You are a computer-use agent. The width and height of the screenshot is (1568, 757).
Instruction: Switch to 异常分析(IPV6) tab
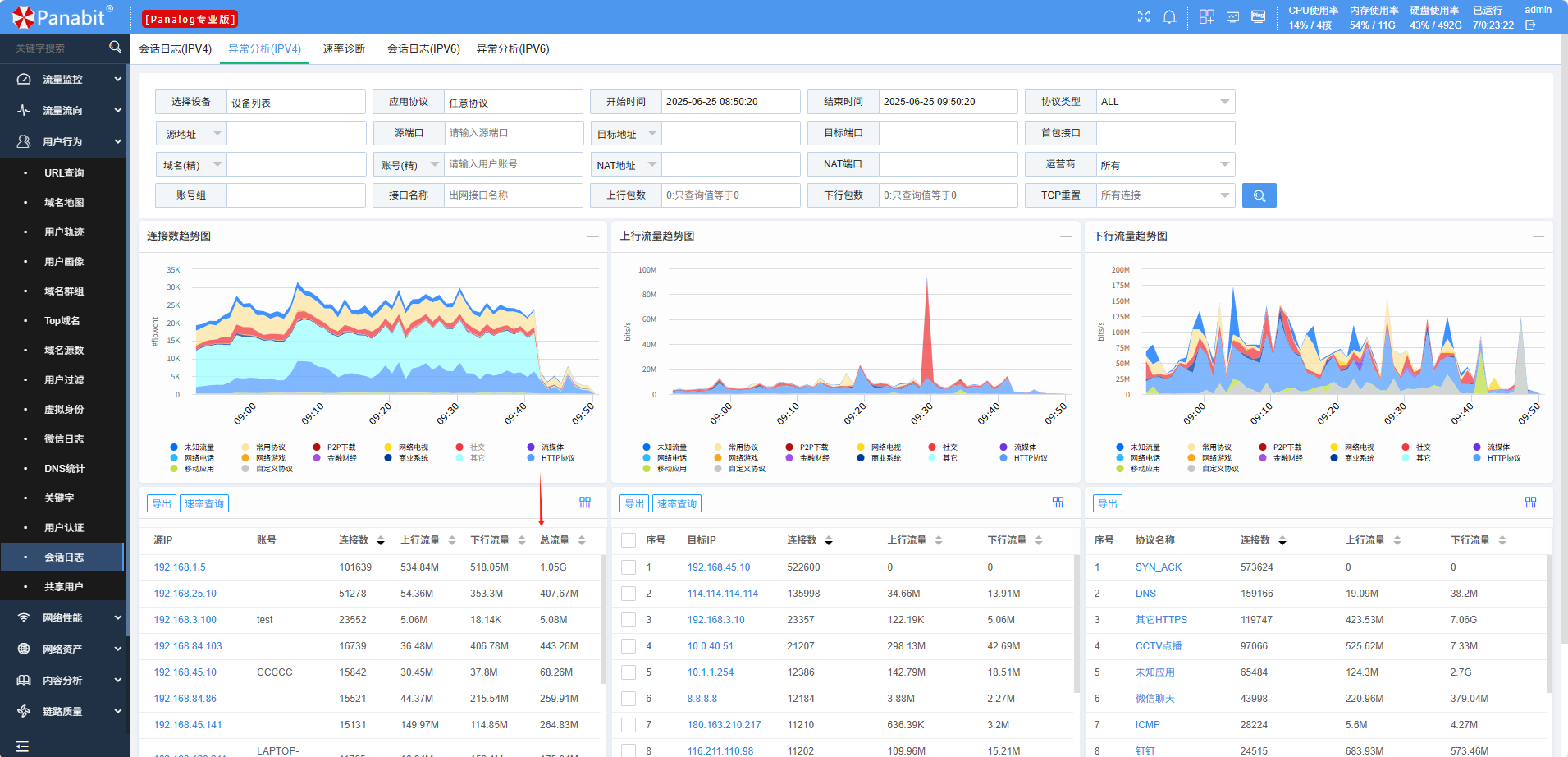coord(513,48)
